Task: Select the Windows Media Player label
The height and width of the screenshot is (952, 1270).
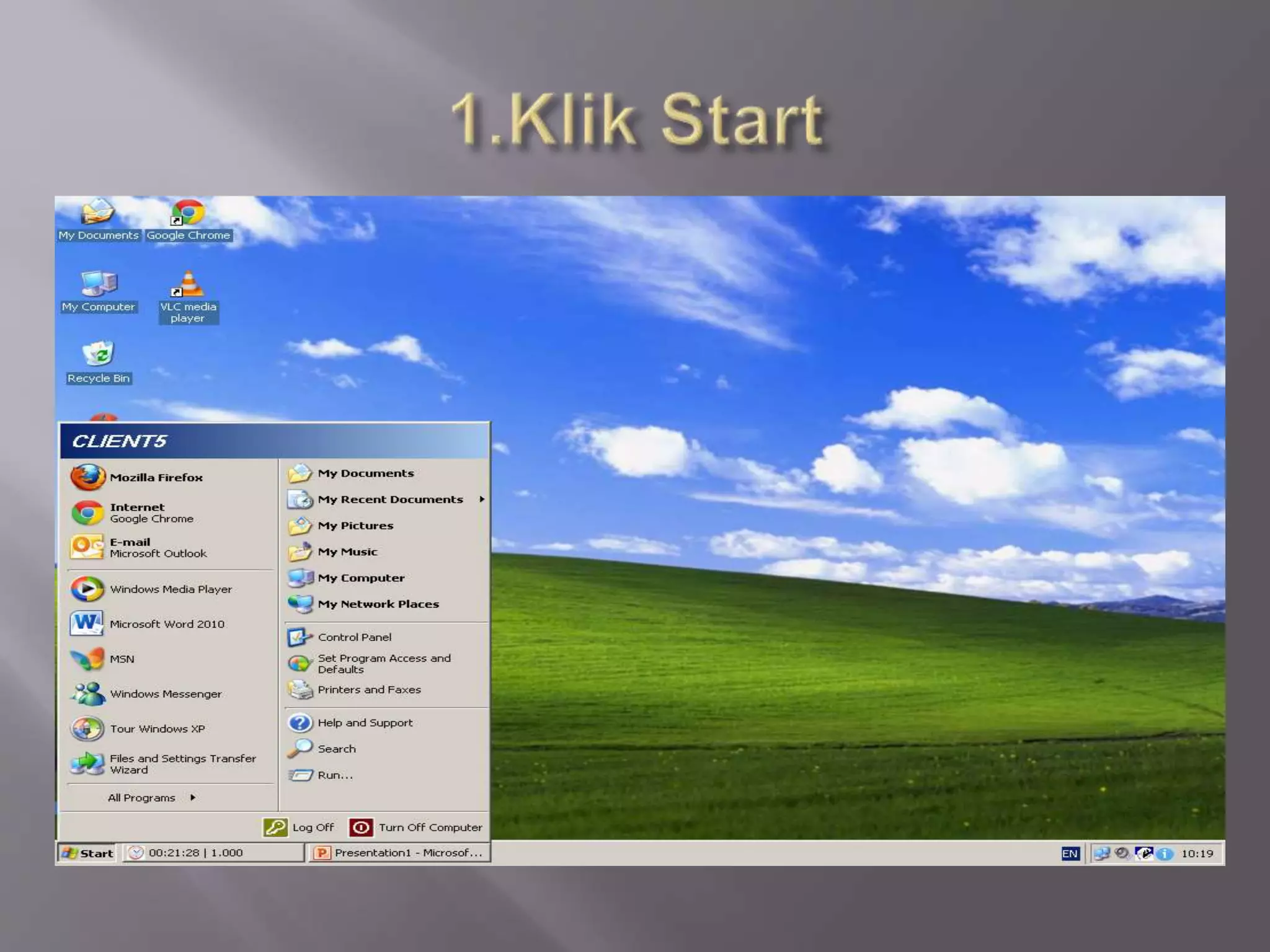Action: (171, 589)
